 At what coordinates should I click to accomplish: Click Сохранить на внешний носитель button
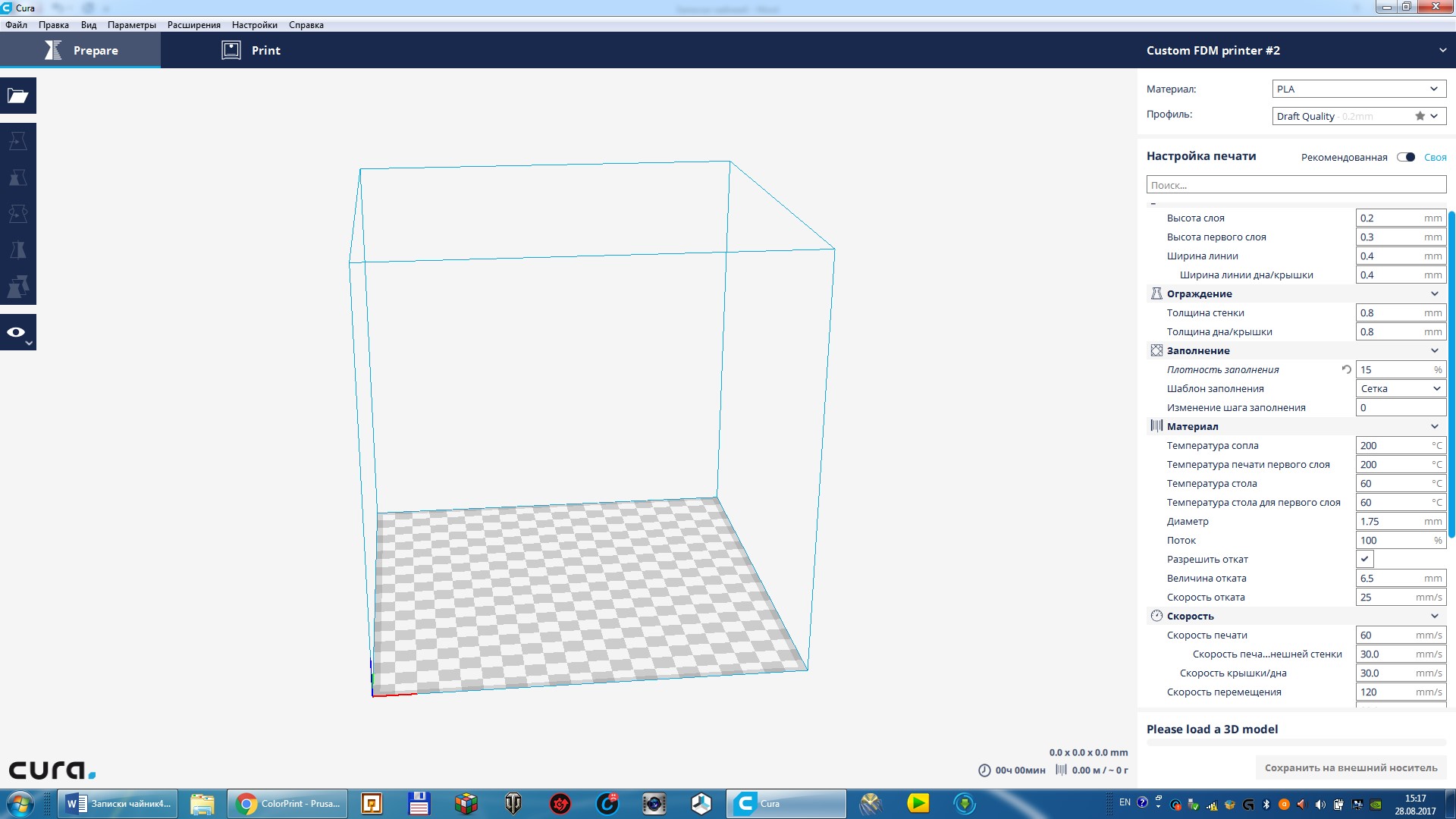pos(1351,767)
